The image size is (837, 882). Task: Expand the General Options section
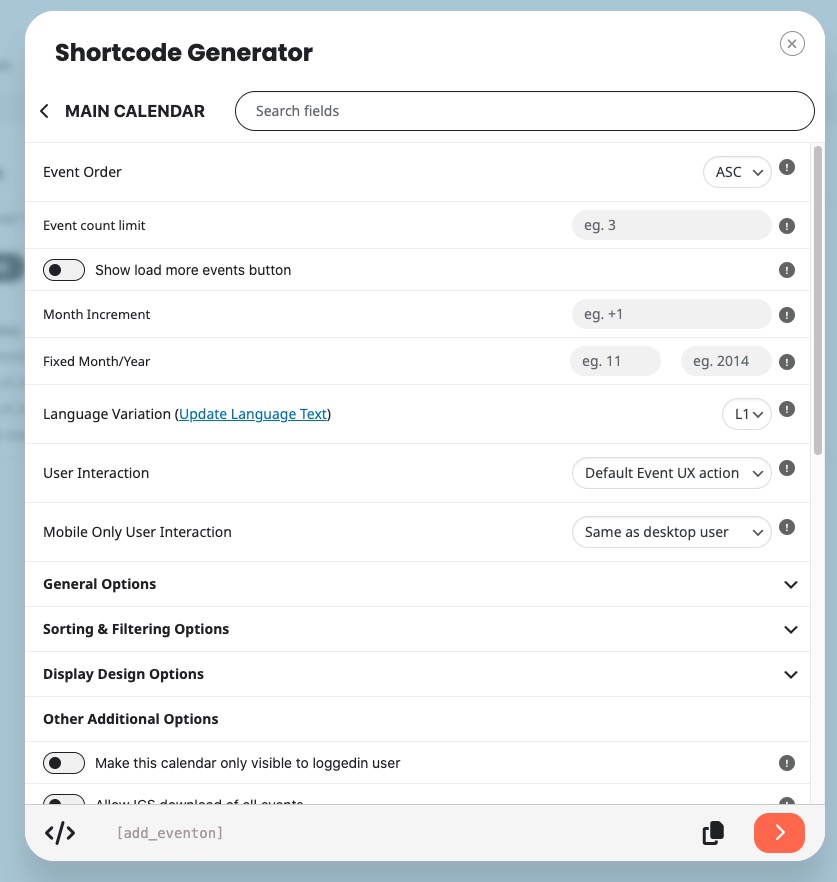pyautogui.click(x=417, y=584)
